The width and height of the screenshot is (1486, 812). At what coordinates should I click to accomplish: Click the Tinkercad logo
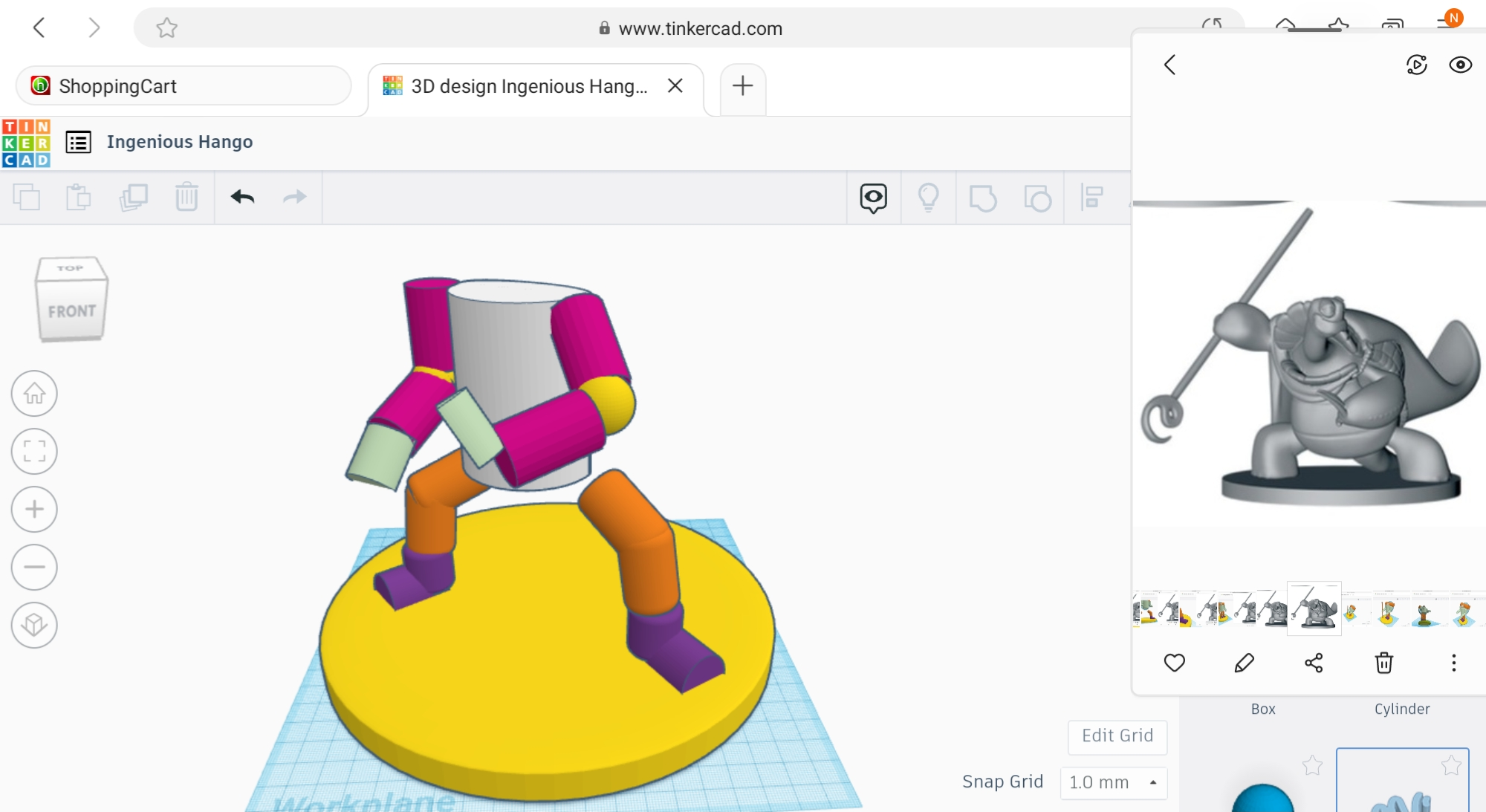pyautogui.click(x=26, y=143)
